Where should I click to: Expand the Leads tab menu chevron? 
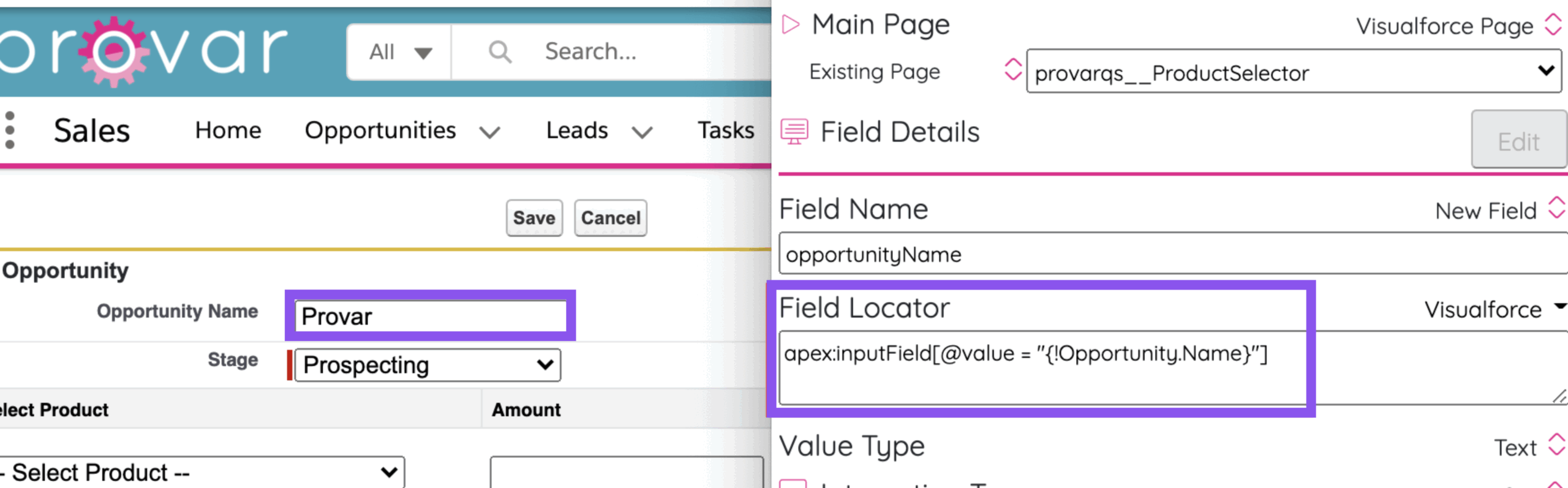point(642,132)
